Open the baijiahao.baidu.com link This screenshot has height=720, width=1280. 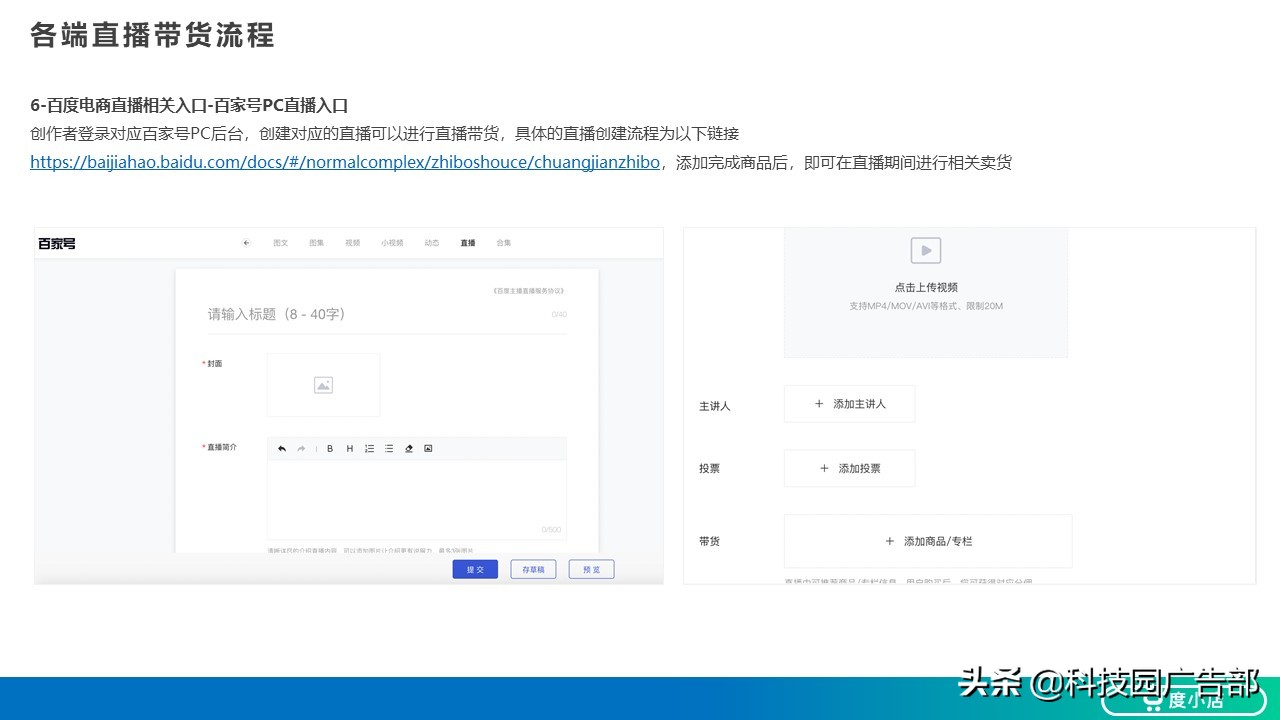click(340, 162)
